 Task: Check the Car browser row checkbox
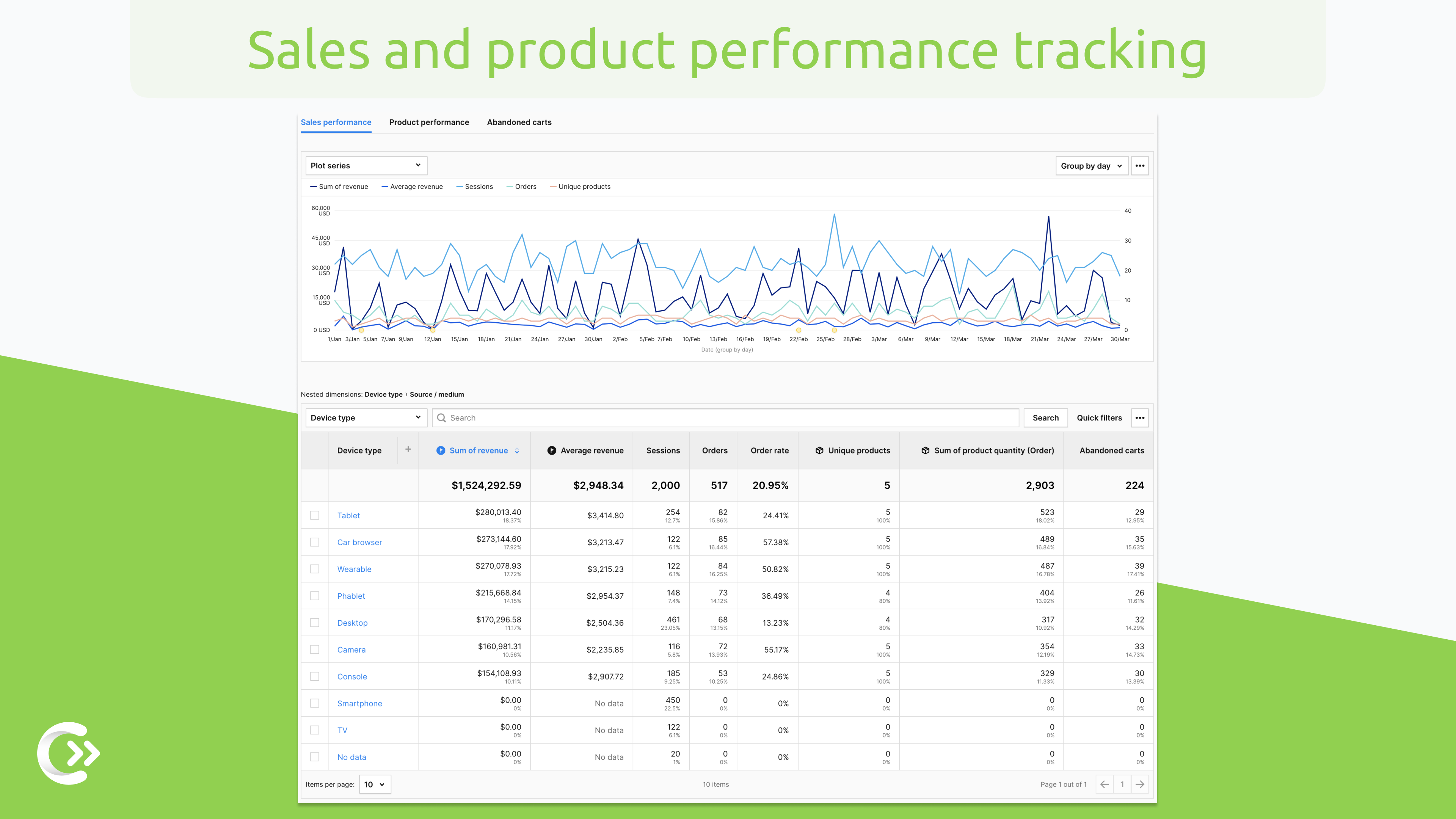click(315, 542)
